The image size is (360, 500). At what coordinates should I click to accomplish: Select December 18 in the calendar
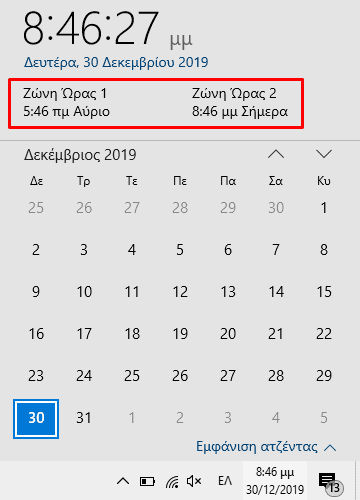click(x=132, y=334)
